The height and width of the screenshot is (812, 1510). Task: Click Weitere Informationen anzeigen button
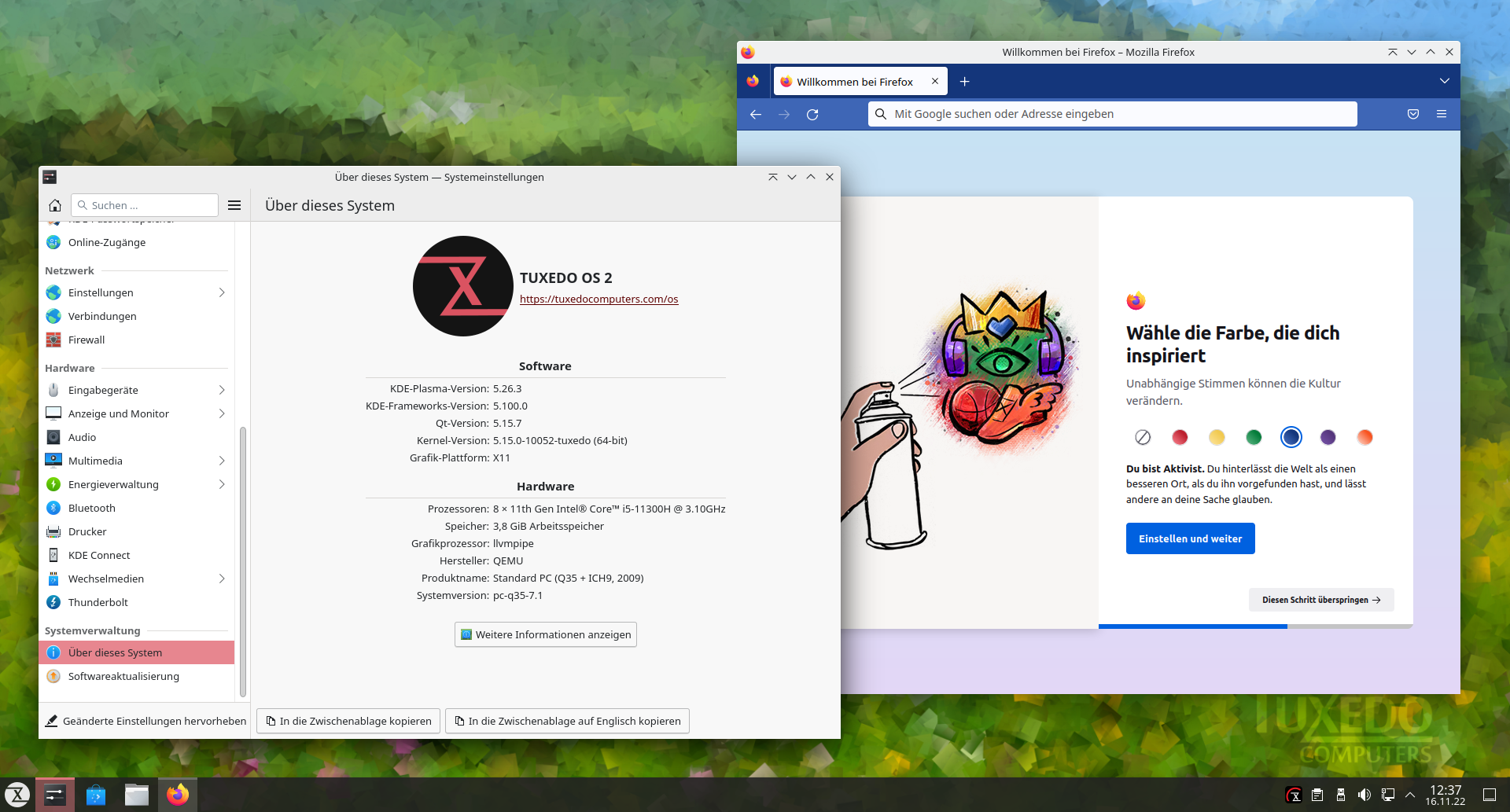tap(546, 634)
